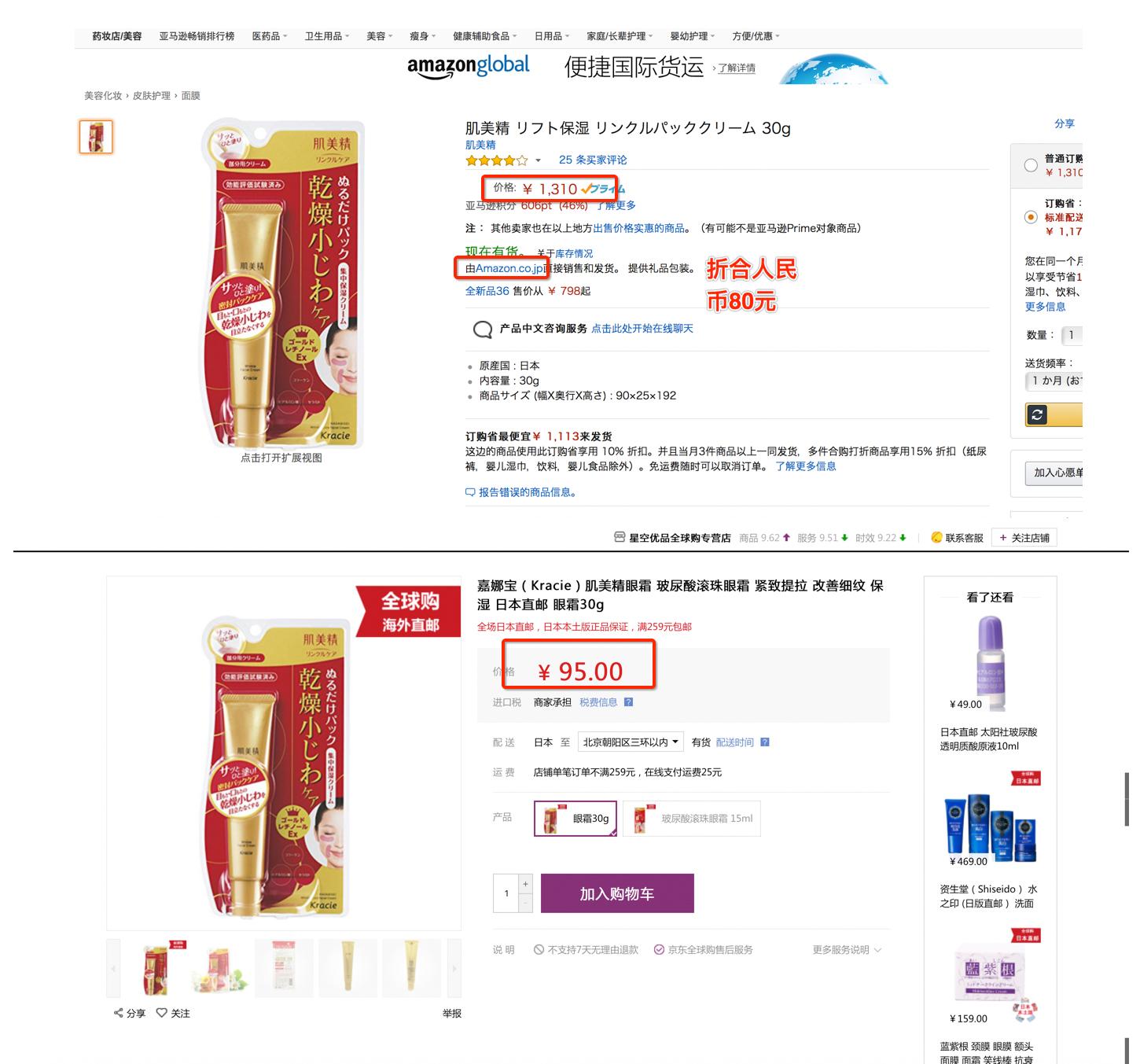
Task: Select the 普通订购 radio button
Action: [1031, 165]
